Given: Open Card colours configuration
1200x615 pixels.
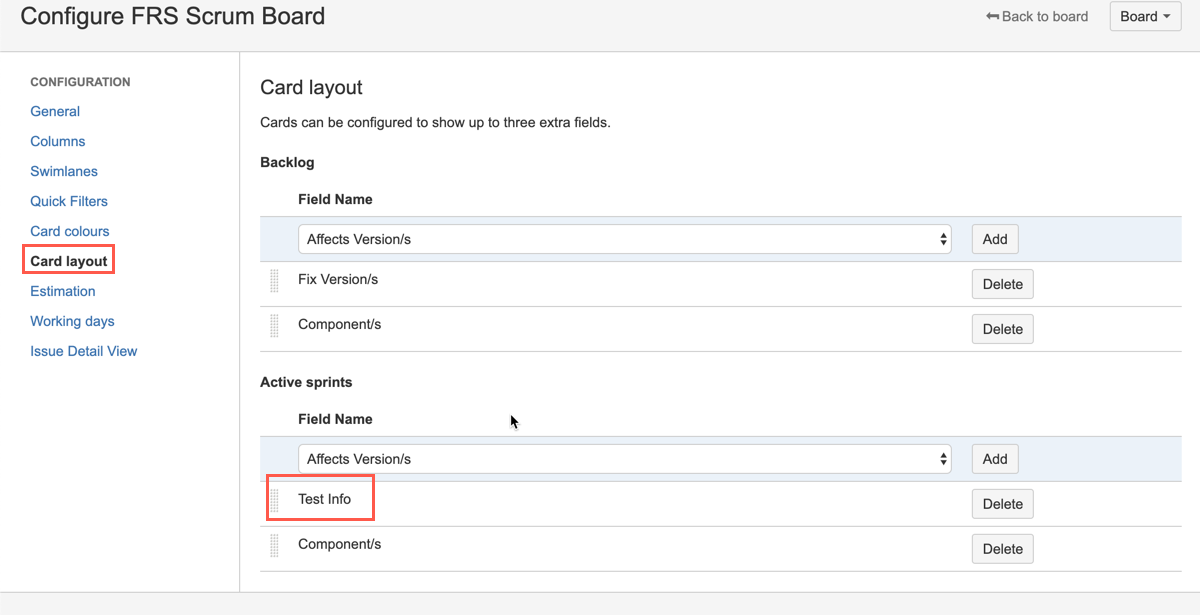Looking at the screenshot, I should point(70,231).
